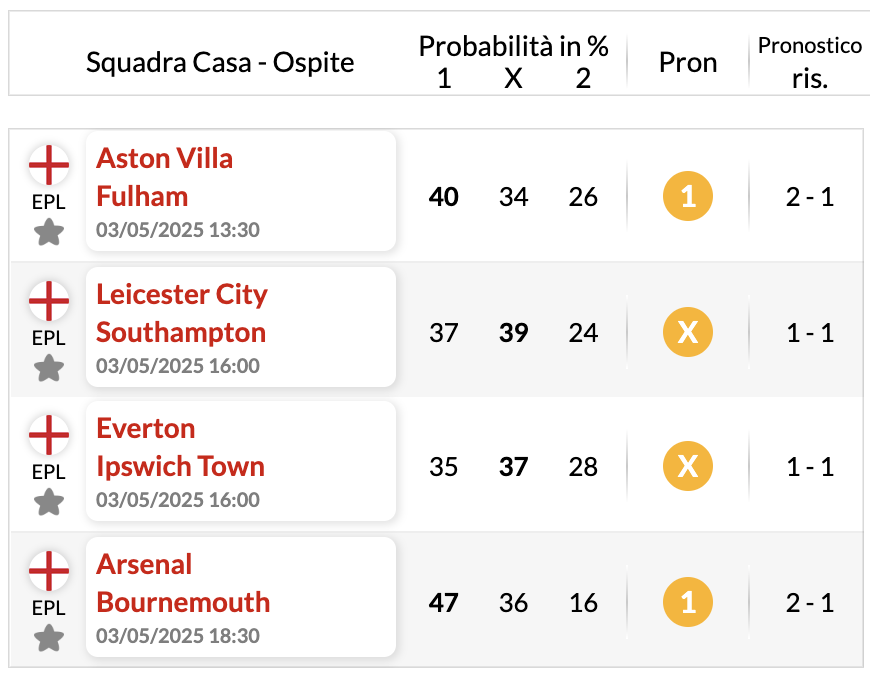Click the yellow 1 prediction badge for Aston Villa
The image size is (870, 678).
click(x=688, y=196)
